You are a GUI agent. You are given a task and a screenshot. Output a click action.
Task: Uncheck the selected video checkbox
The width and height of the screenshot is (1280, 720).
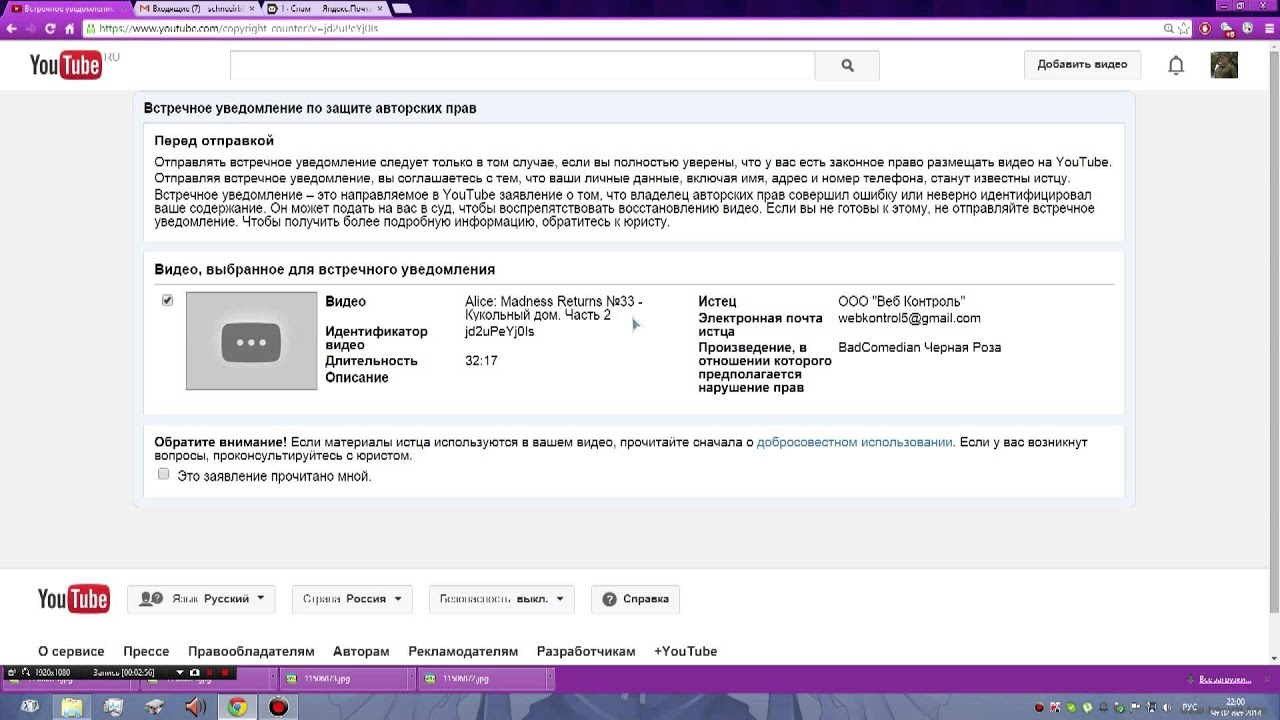click(x=167, y=300)
